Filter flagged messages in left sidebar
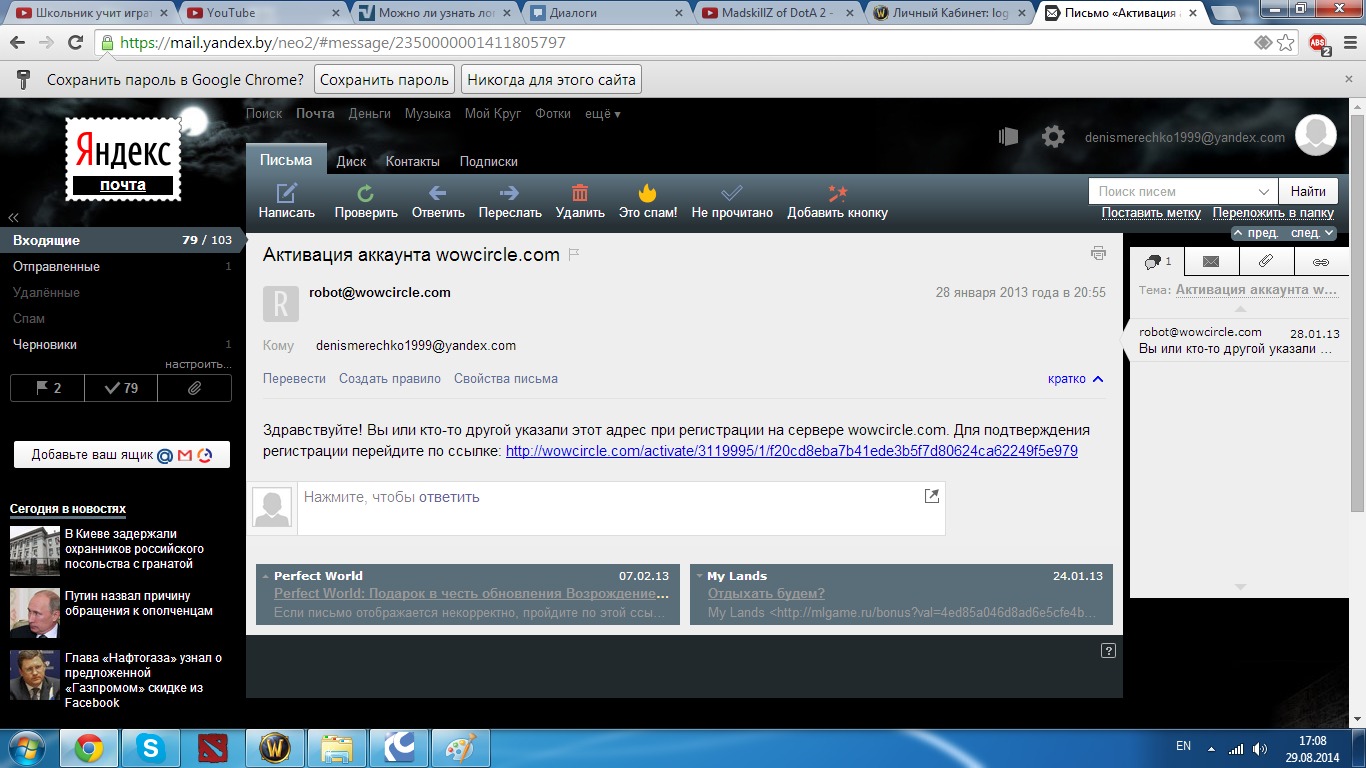Viewport: 1366px width, 768px height. pyautogui.click(x=47, y=388)
